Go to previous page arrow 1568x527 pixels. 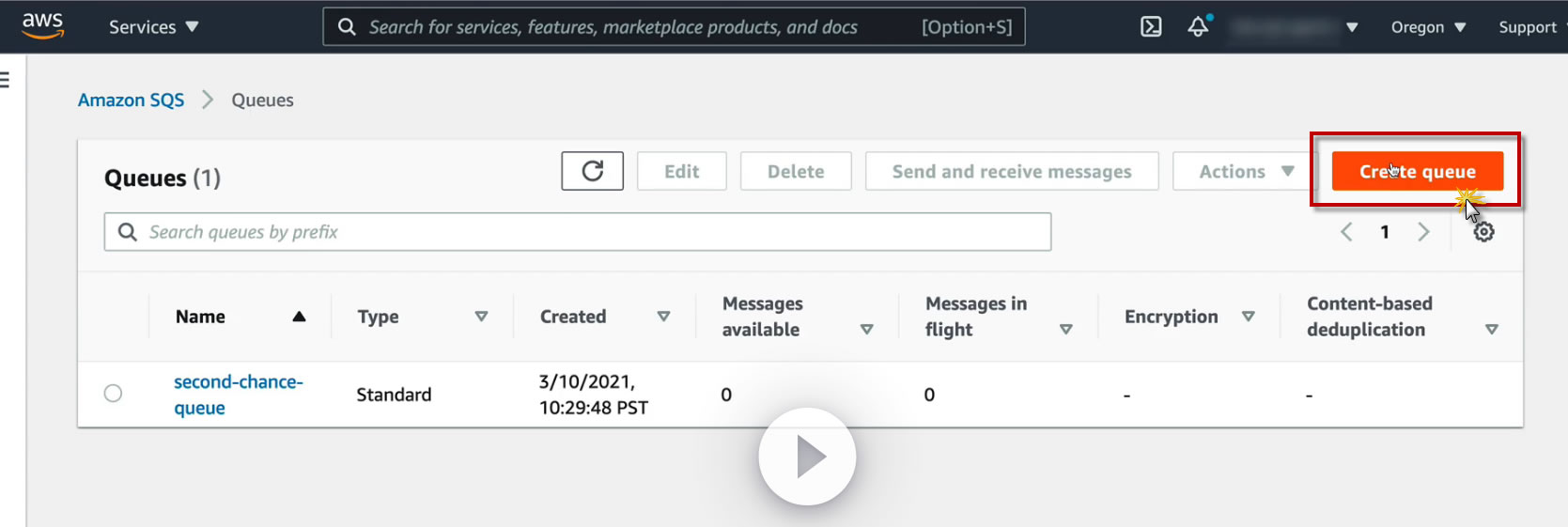tap(1346, 232)
